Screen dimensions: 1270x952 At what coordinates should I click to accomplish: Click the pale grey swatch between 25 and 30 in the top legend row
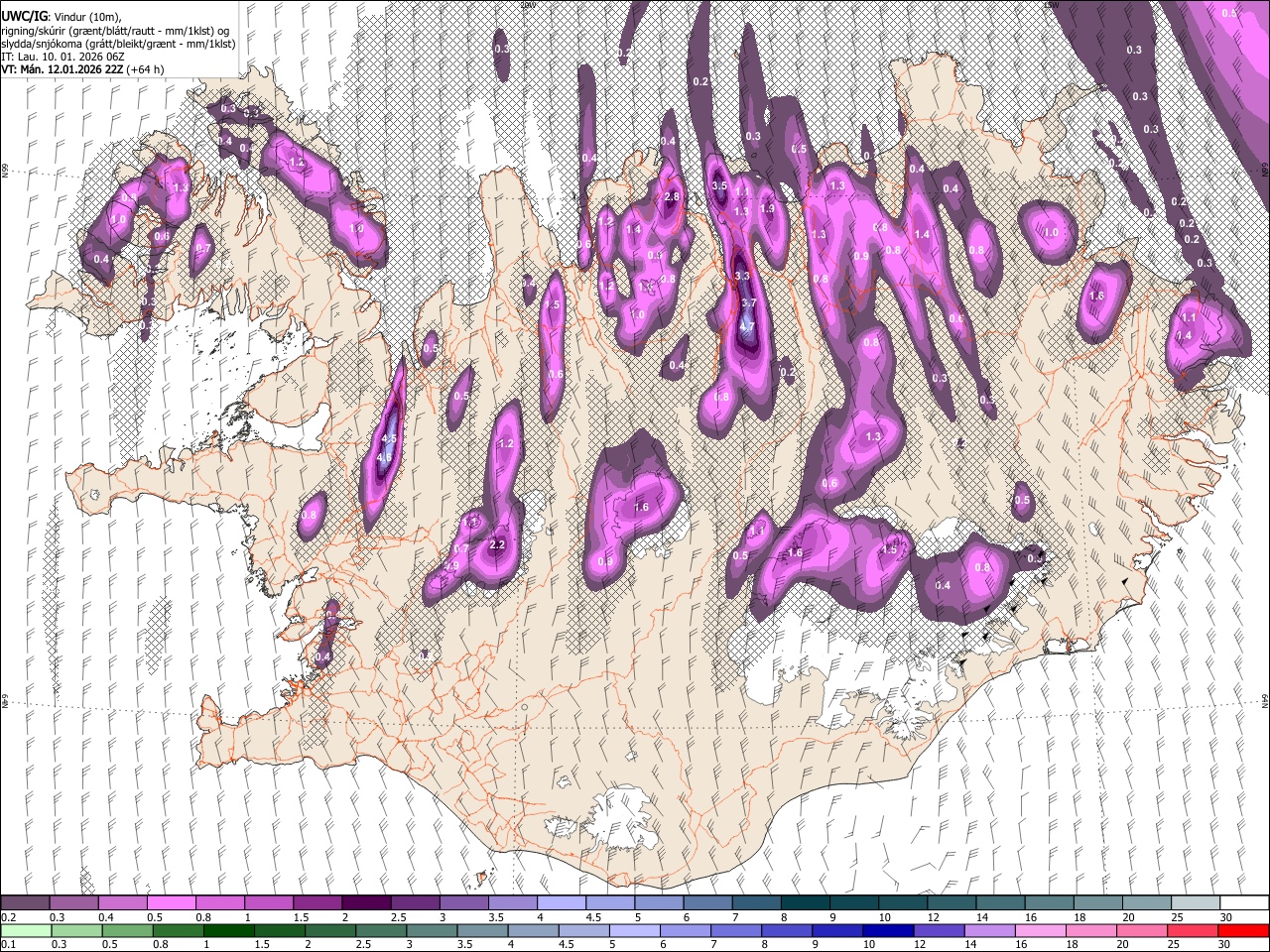click(1195, 903)
